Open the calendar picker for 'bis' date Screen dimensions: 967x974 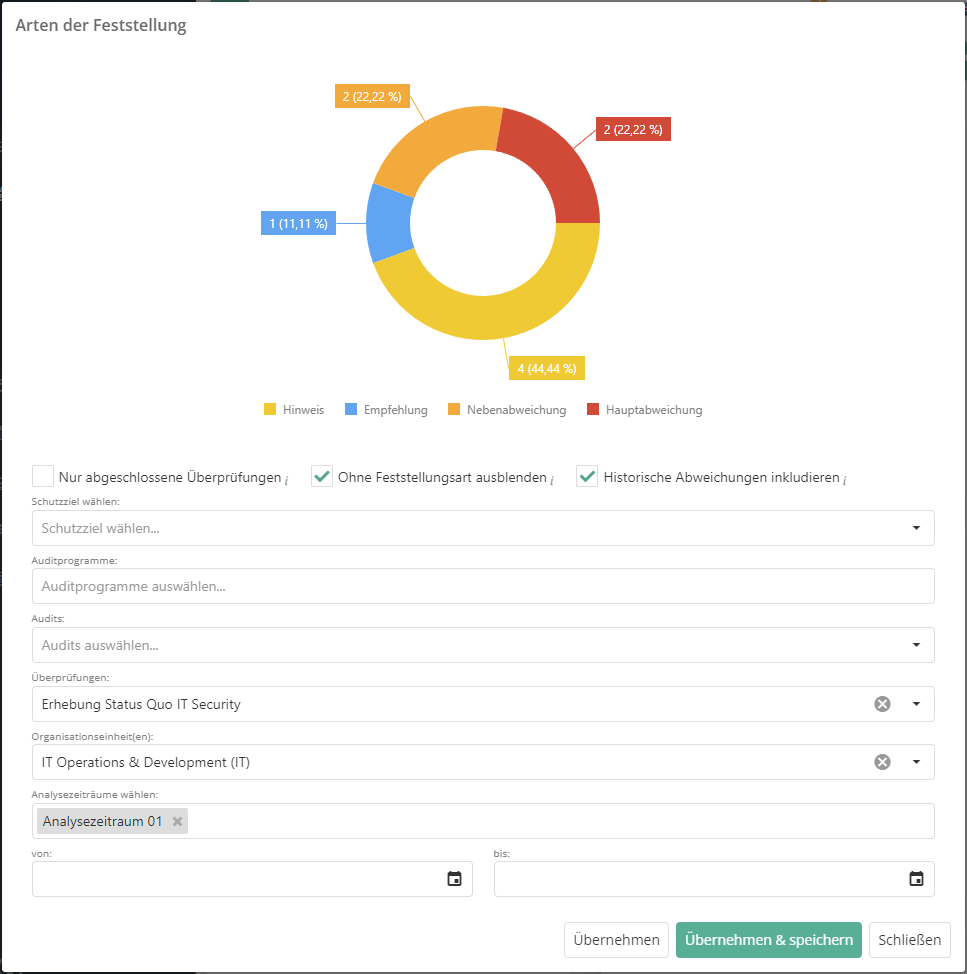click(x=916, y=879)
